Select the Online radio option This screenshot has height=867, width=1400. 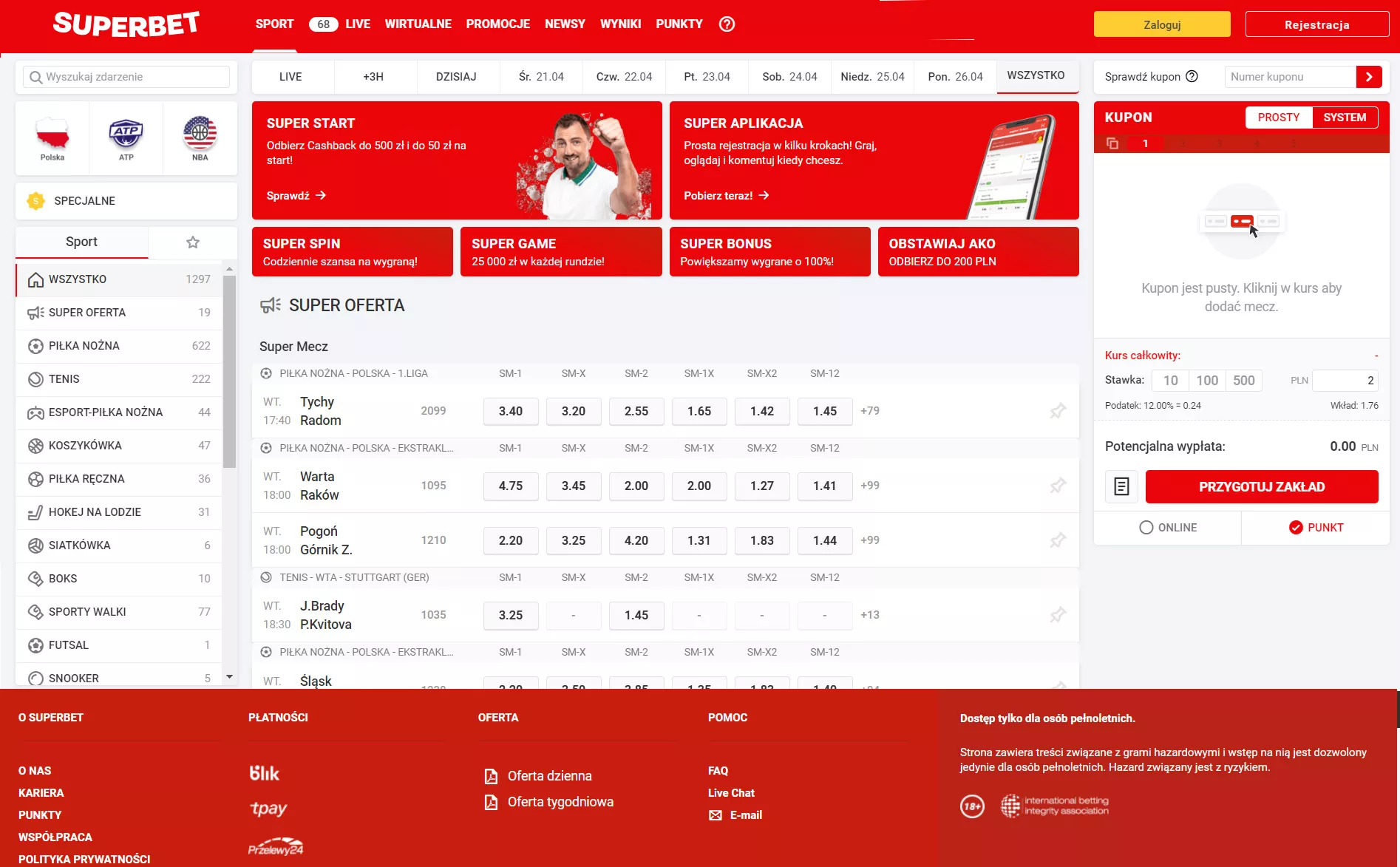pyautogui.click(x=1168, y=528)
